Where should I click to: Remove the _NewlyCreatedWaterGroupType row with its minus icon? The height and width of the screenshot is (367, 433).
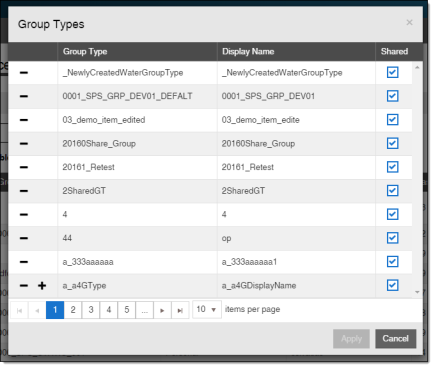click(24, 73)
